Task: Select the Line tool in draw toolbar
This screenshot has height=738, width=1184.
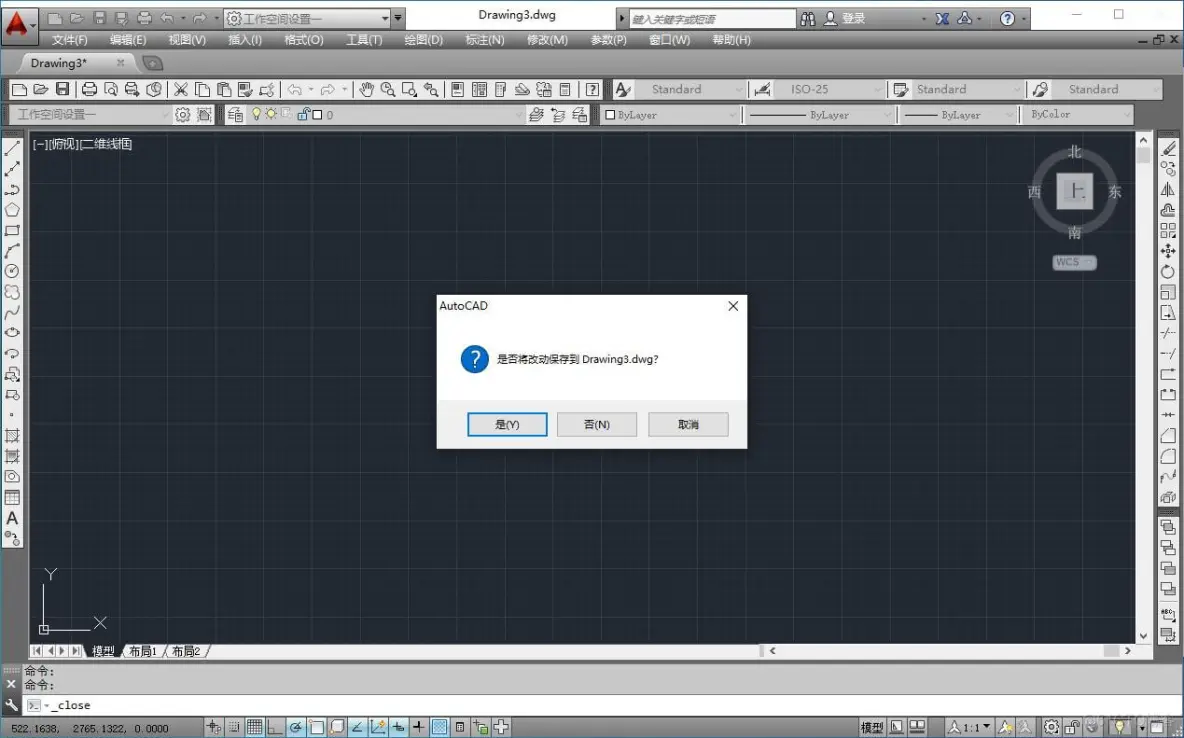Action: [12, 148]
